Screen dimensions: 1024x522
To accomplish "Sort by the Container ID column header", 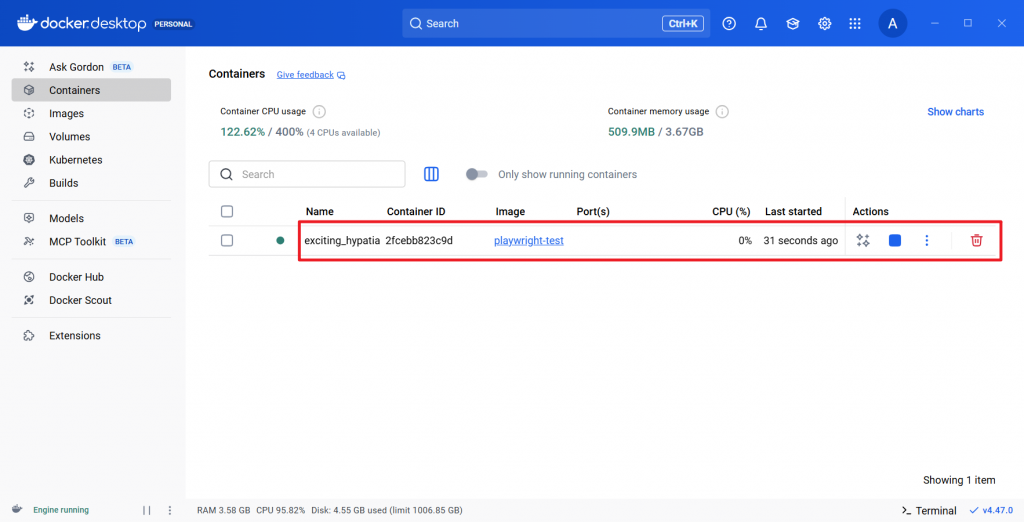I will 416,212.
